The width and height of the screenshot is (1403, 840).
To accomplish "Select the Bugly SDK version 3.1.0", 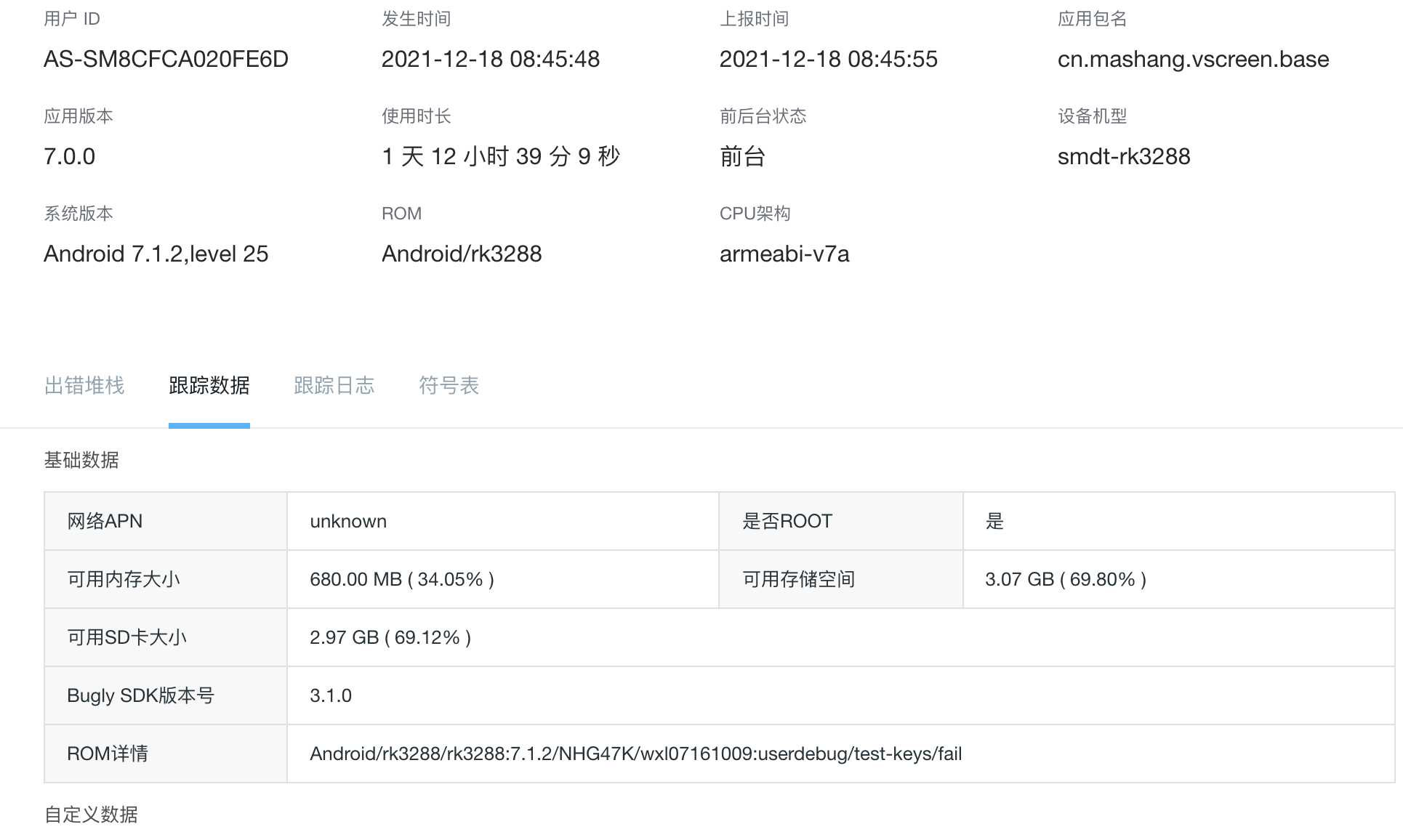I will 331,695.
